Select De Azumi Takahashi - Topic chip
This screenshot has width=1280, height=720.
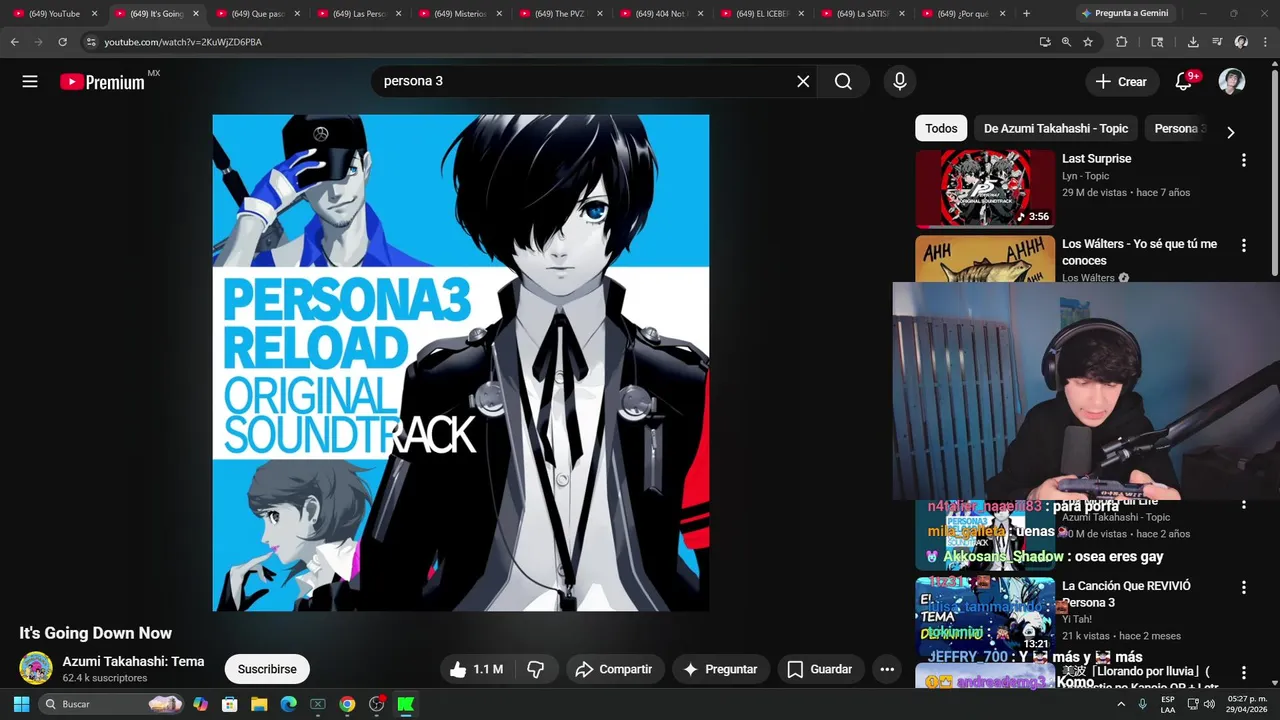[x=1056, y=128]
